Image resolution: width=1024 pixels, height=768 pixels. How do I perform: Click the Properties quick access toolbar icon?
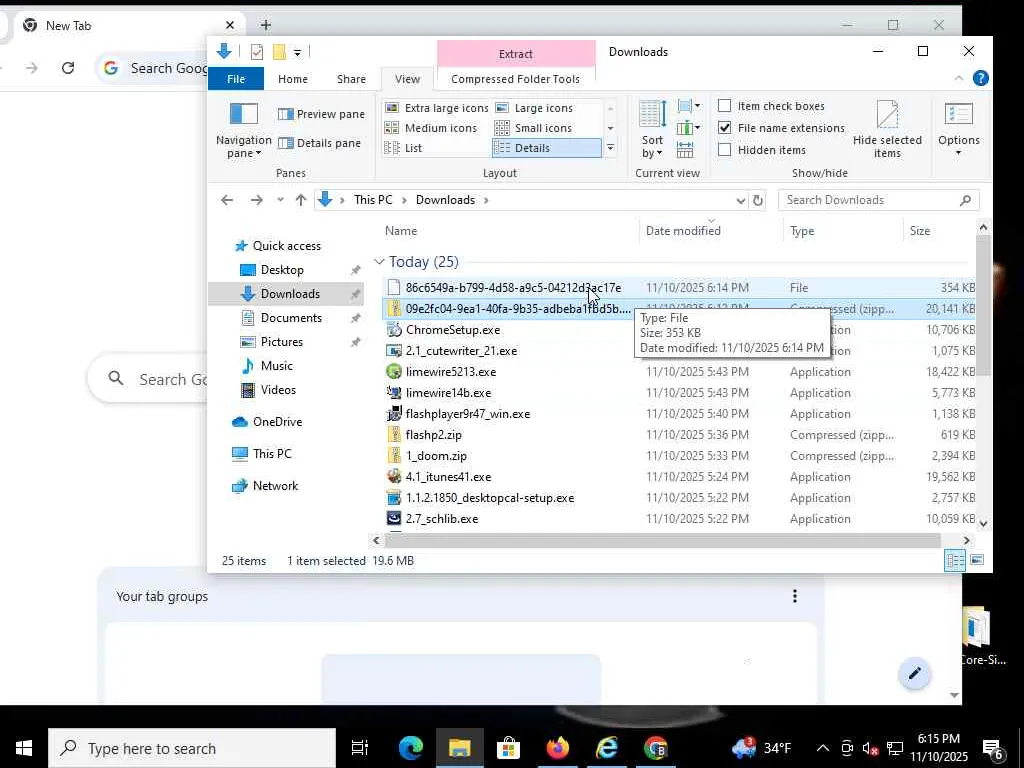coord(257,52)
